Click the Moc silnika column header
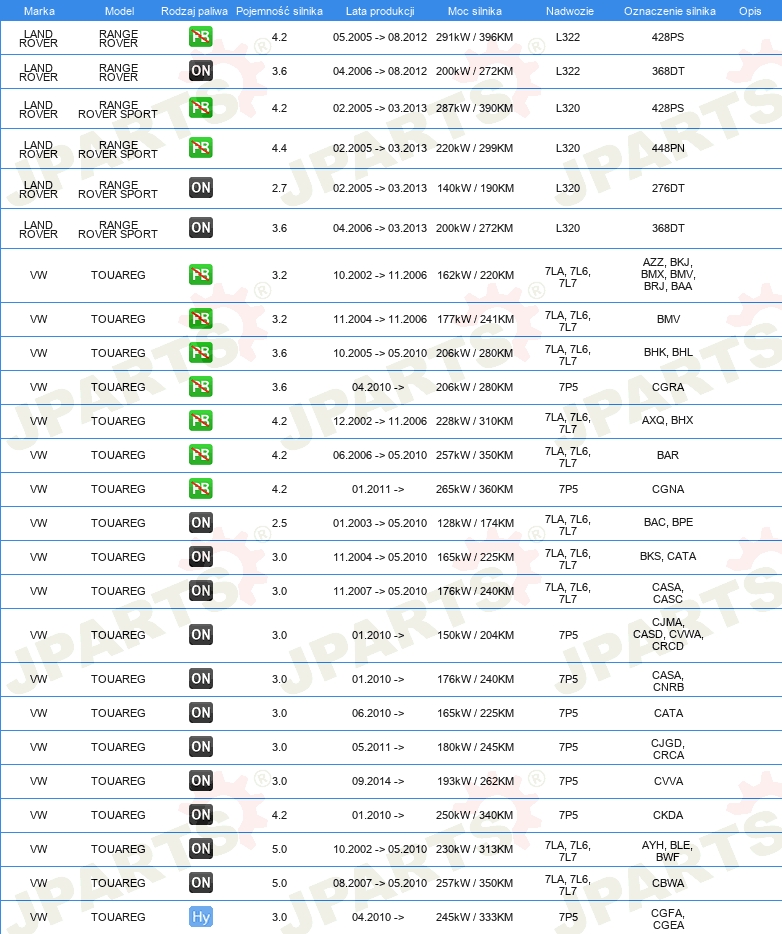 (475, 11)
